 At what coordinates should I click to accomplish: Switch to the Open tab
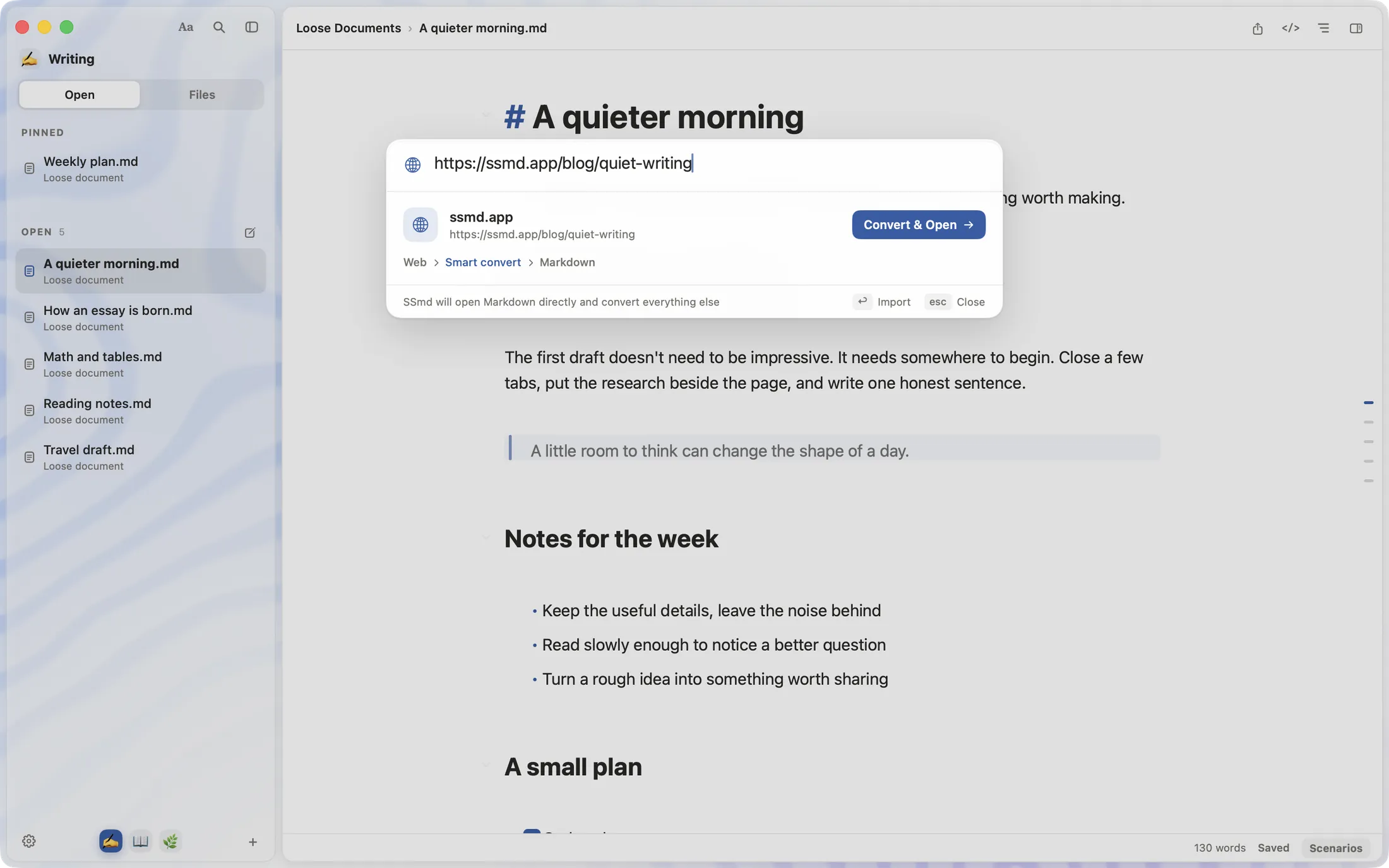click(80, 94)
